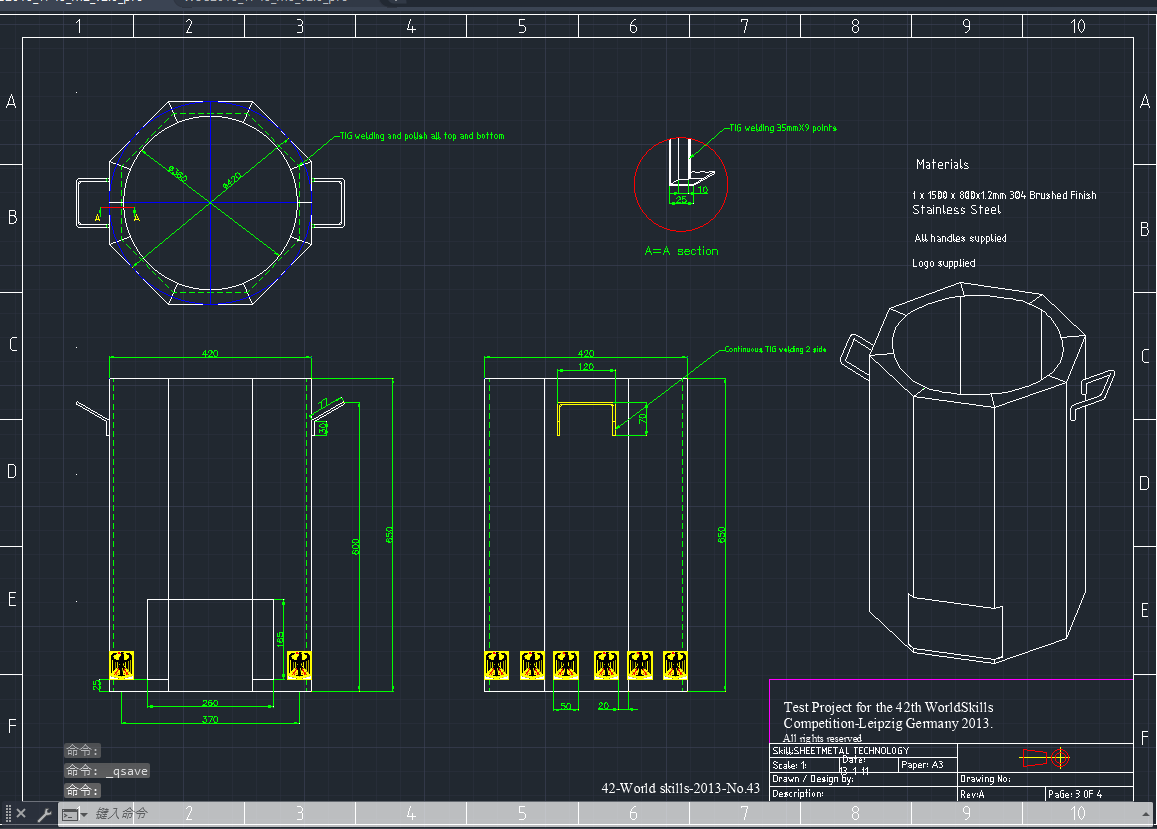This screenshot has height=829, width=1157.
Task: Close the command line window
Action: point(21,813)
